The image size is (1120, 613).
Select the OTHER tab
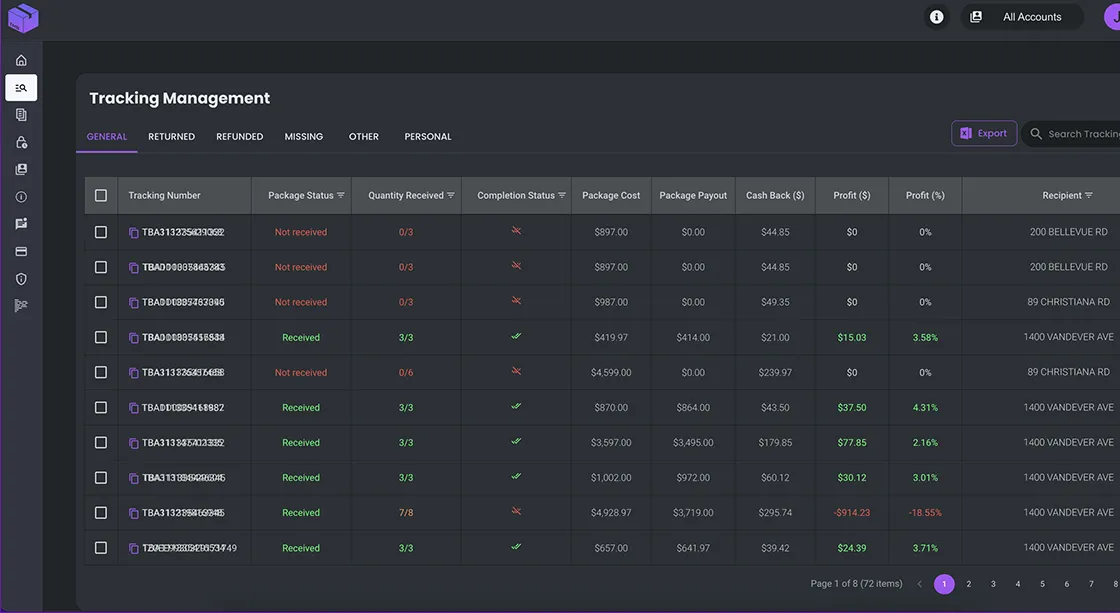(364, 136)
